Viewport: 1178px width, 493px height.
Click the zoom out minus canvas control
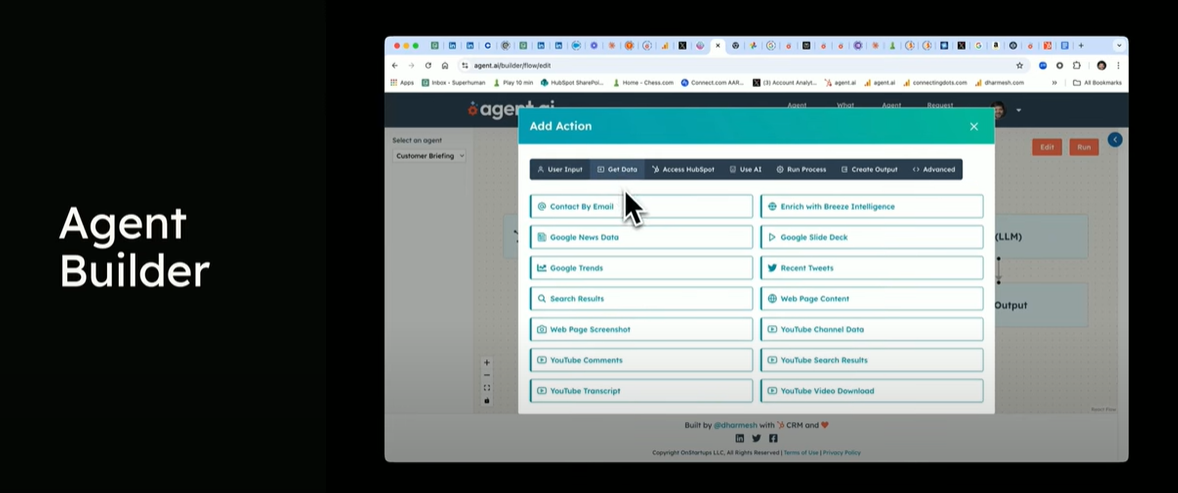click(487, 375)
